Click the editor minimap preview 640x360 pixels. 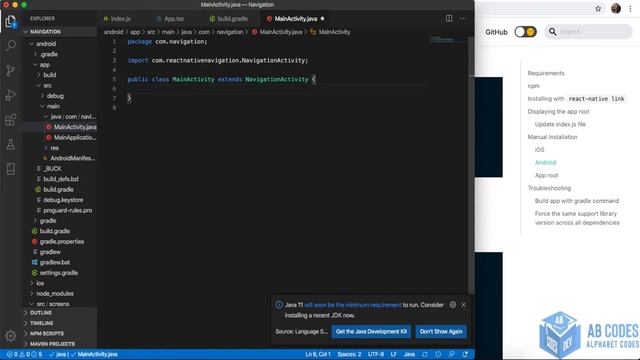(442, 40)
